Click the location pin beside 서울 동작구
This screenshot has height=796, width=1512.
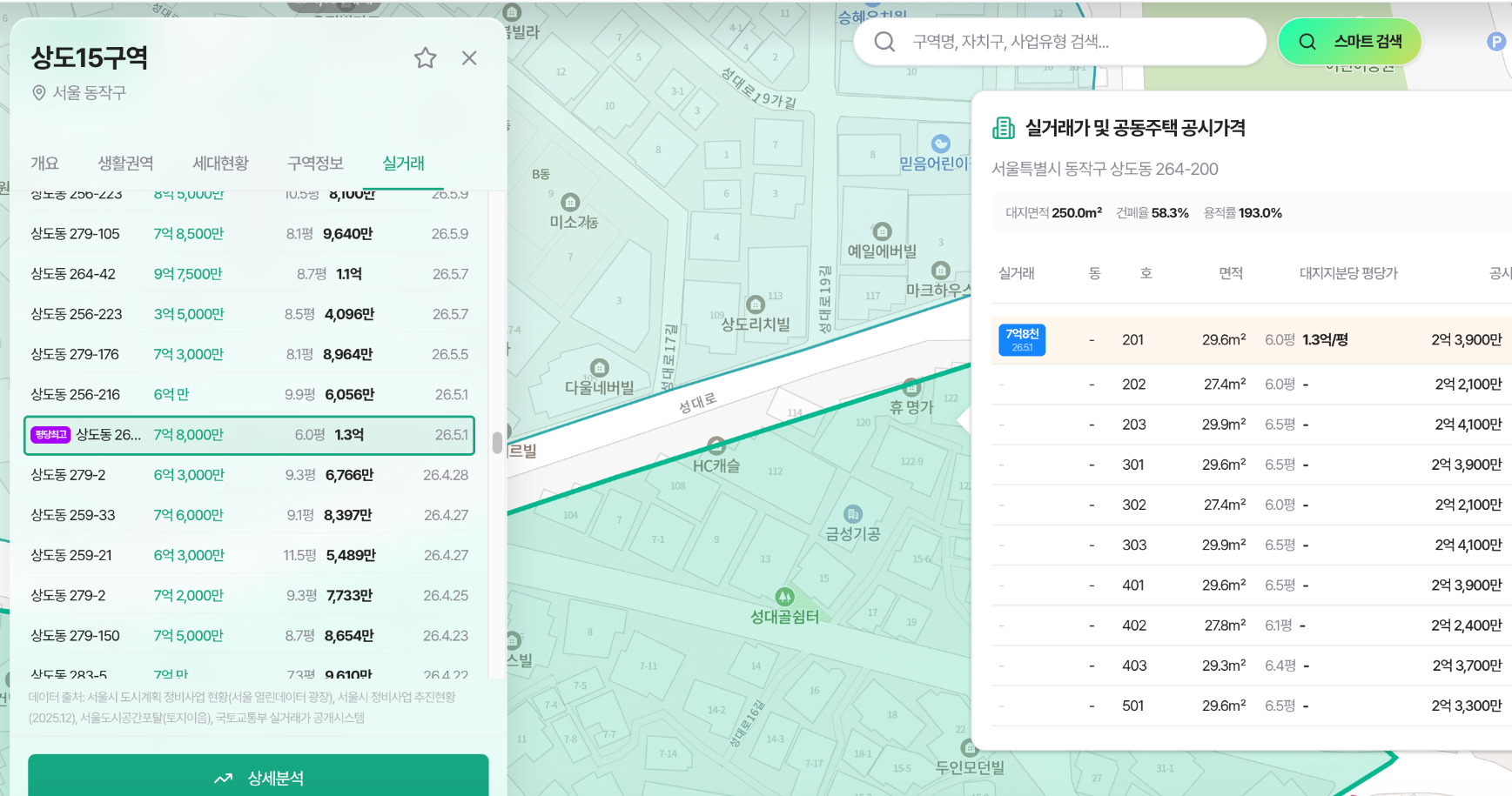click(38, 93)
